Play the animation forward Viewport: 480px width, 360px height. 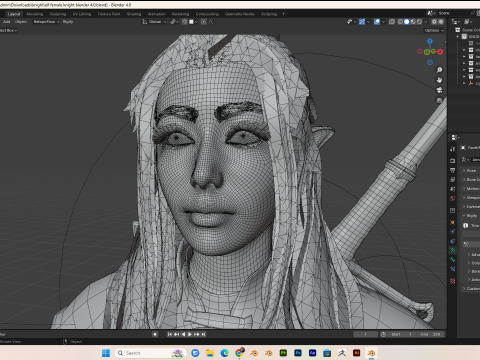(190, 334)
